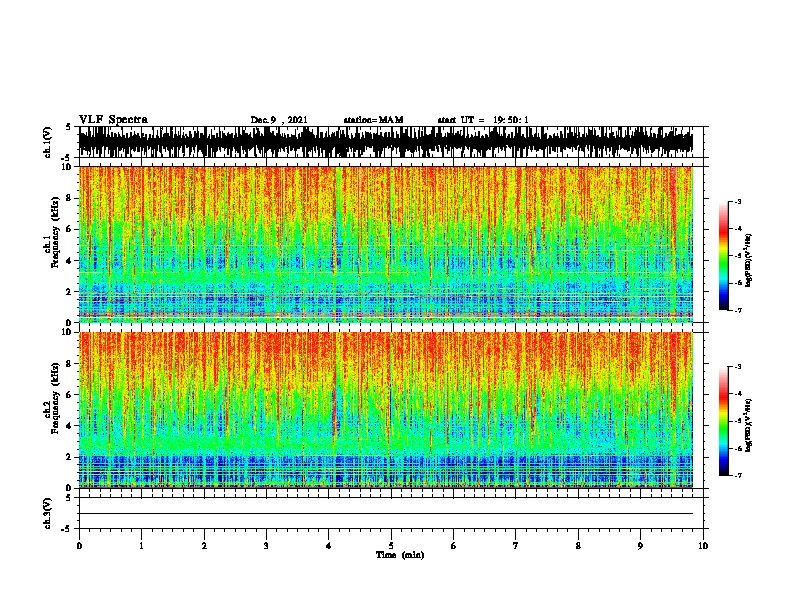Click the "8" tick on ch.1 frequency axis
792x612 pixels.
pos(69,198)
